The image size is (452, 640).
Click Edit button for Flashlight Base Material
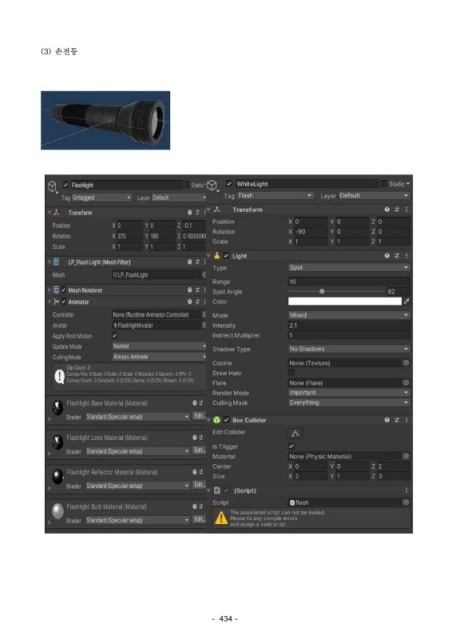[199, 416]
